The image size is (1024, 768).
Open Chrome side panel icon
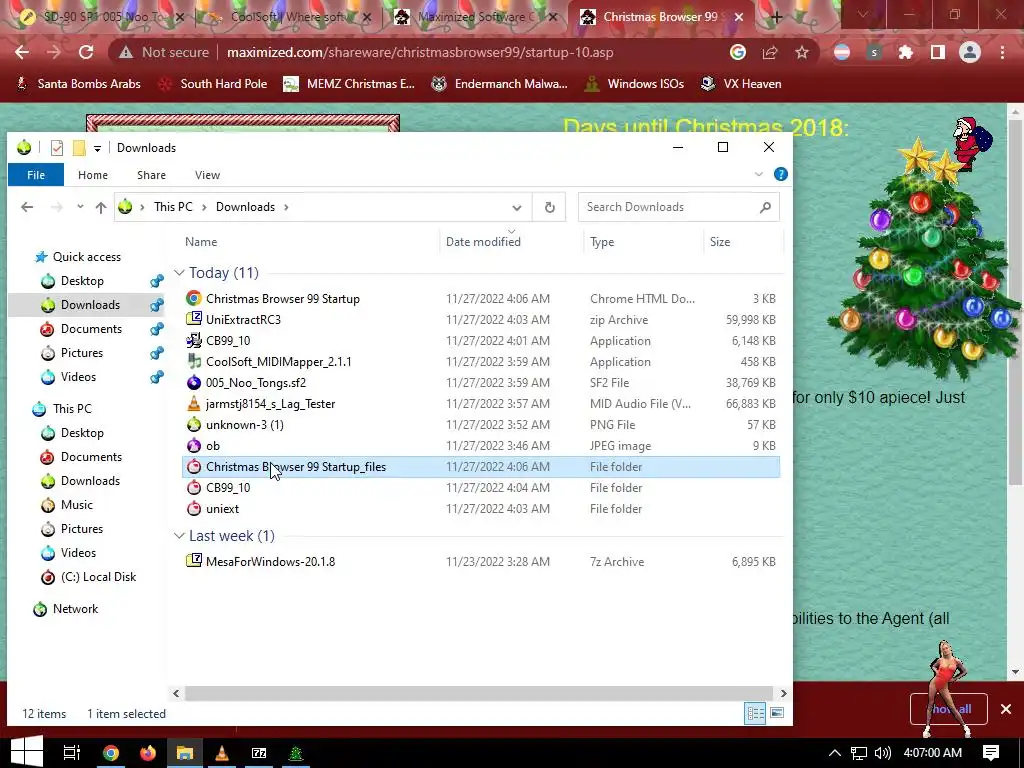click(x=938, y=52)
